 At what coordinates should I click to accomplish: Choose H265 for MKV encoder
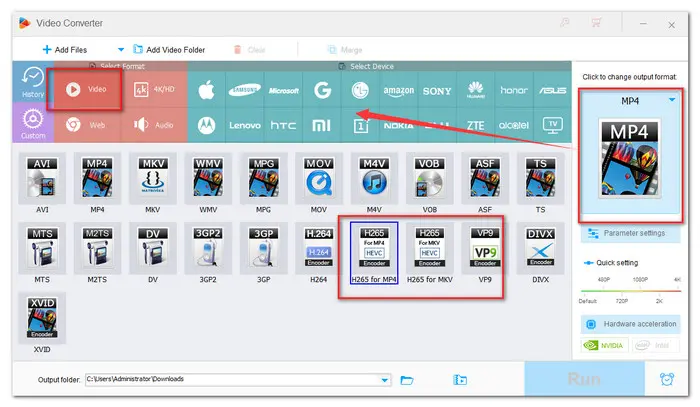click(x=429, y=248)
